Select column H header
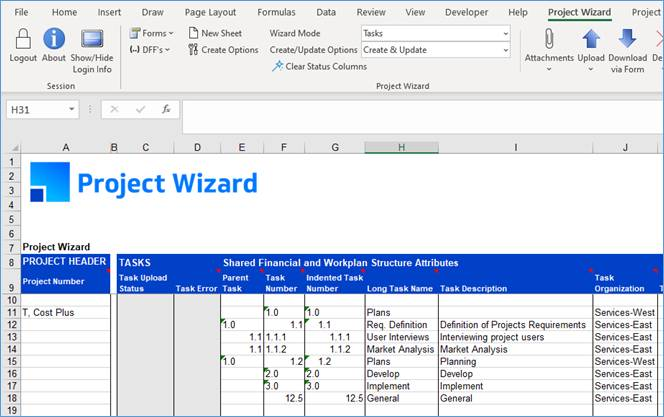 (x=401, y=147)
